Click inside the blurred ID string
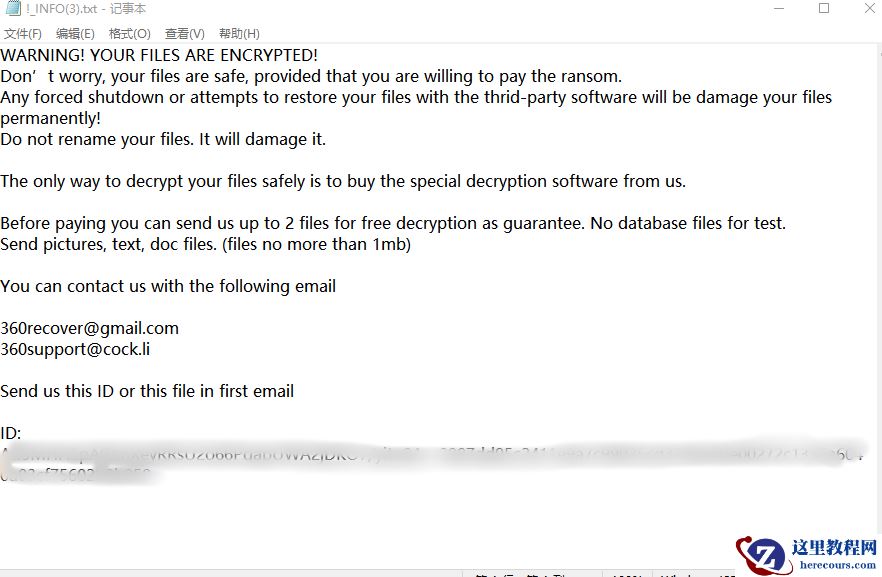This screenshot has height=577, width=882. (400, 455)
